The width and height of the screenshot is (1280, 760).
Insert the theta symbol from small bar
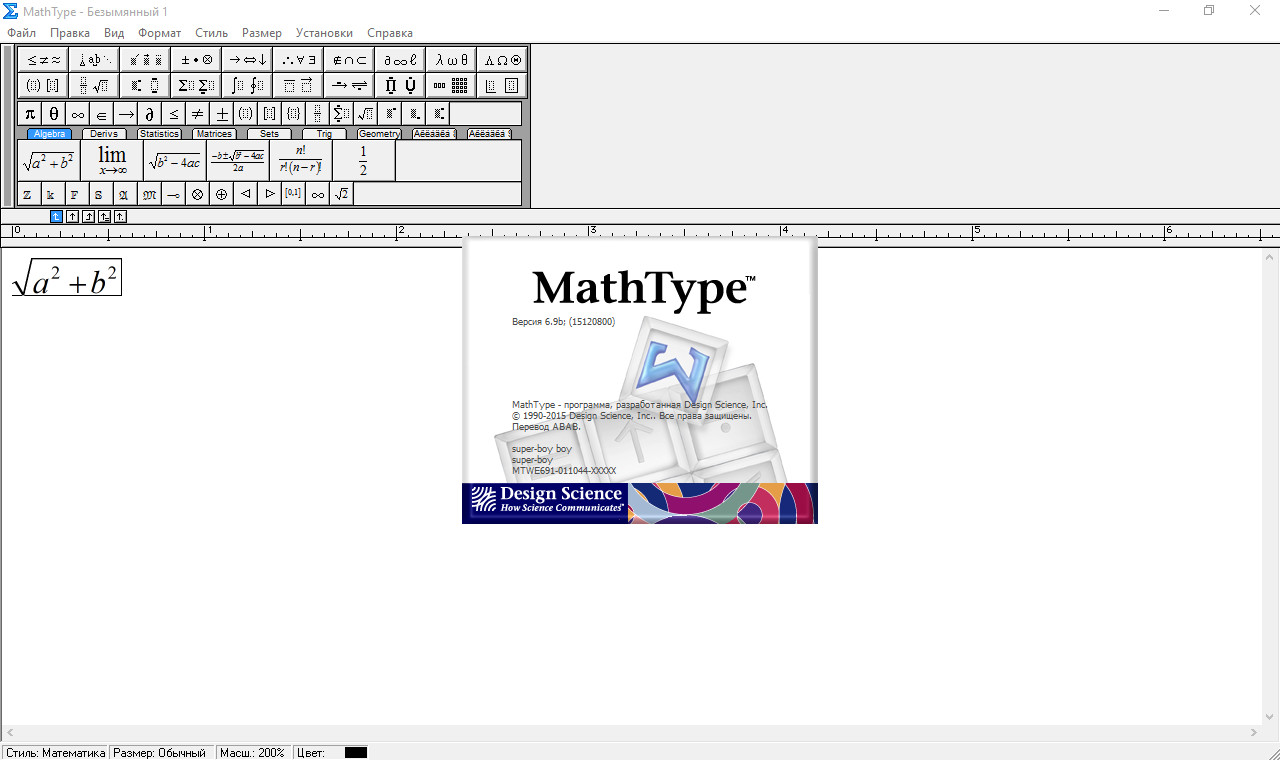coord(54,114)
